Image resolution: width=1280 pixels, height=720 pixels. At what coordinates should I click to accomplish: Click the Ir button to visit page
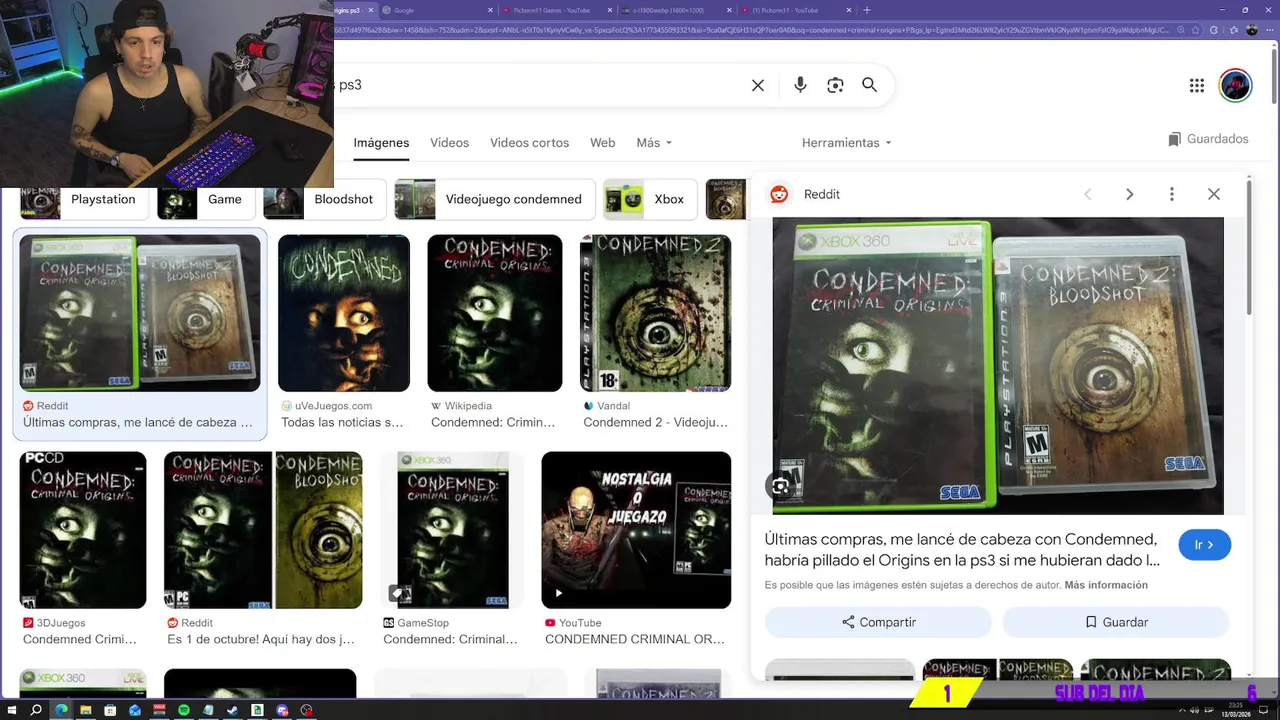click(1204, 545)
